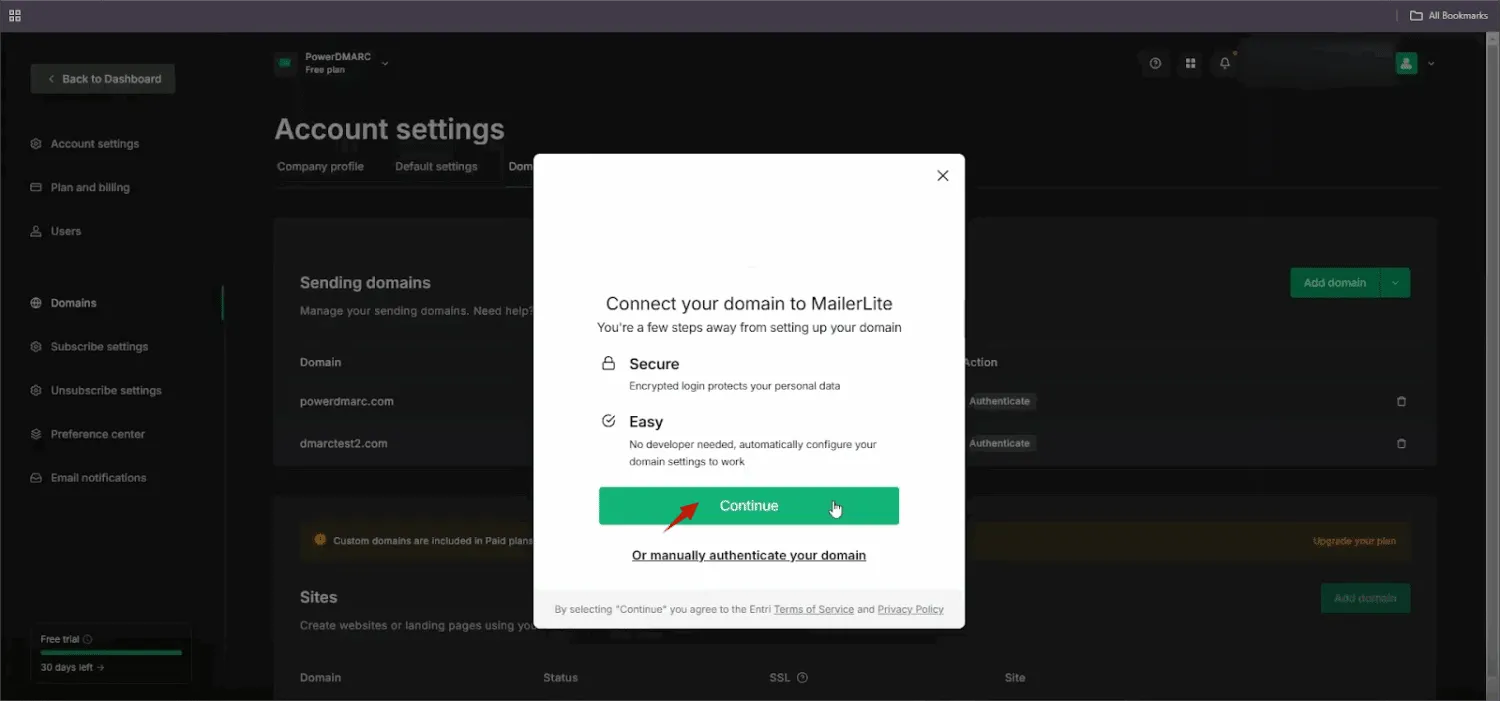Open notifications bell icon
The height and width of the screenshot is (701, 1500).
tap(1225, 64)
